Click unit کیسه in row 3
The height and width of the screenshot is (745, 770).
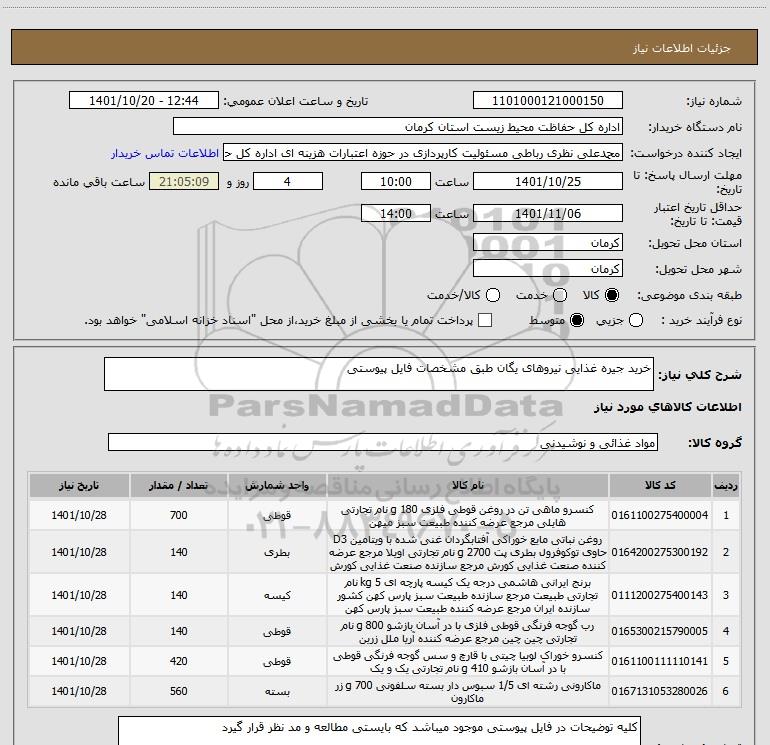point(277,595)
